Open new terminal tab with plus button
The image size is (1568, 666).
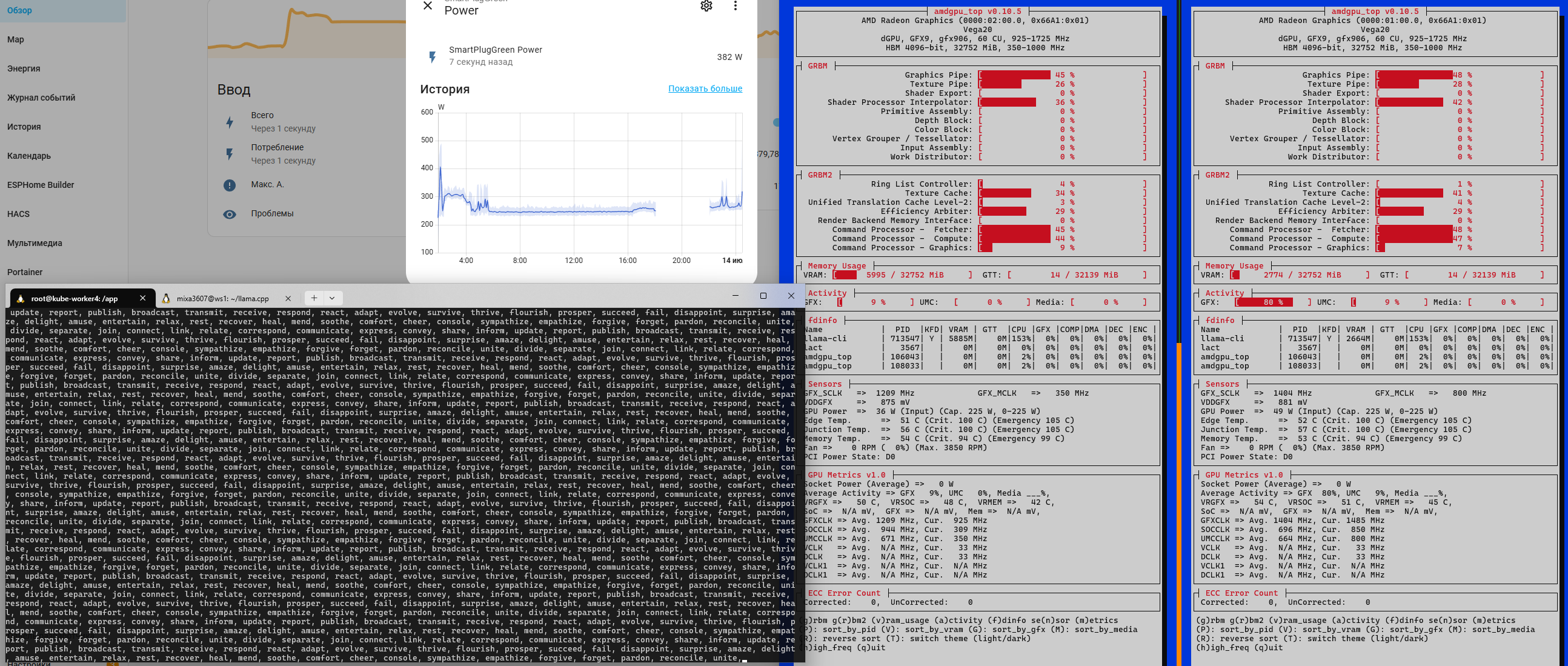pos(313,298)
